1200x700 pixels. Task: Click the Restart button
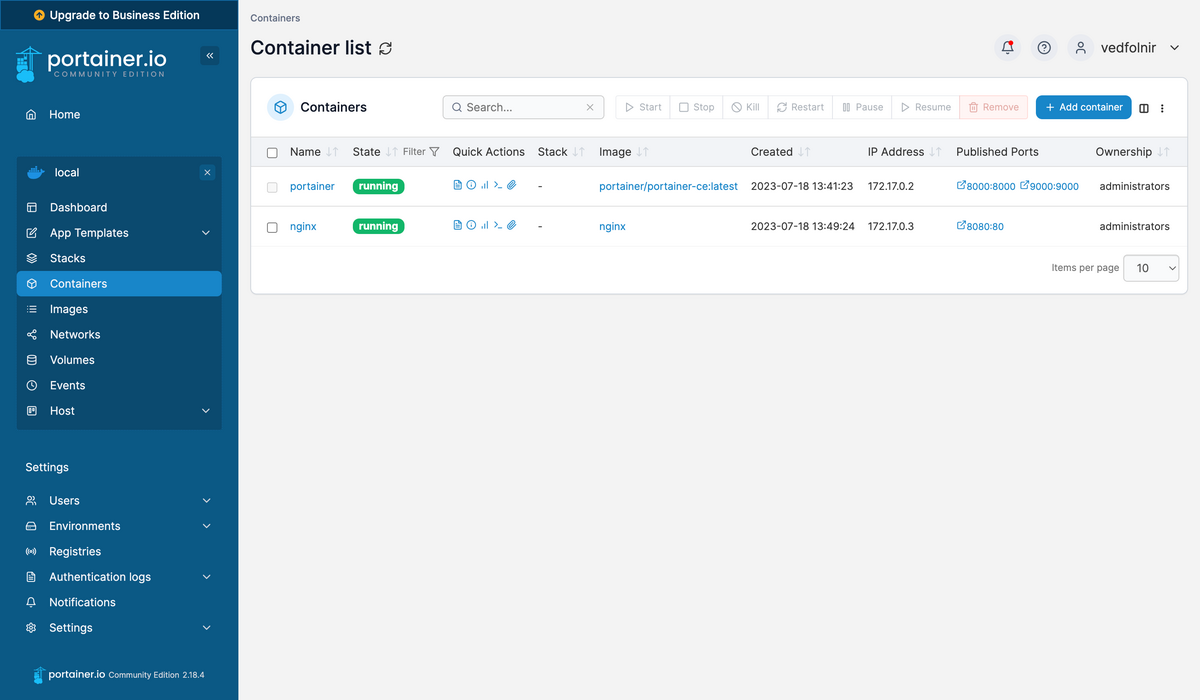point(800,107)
